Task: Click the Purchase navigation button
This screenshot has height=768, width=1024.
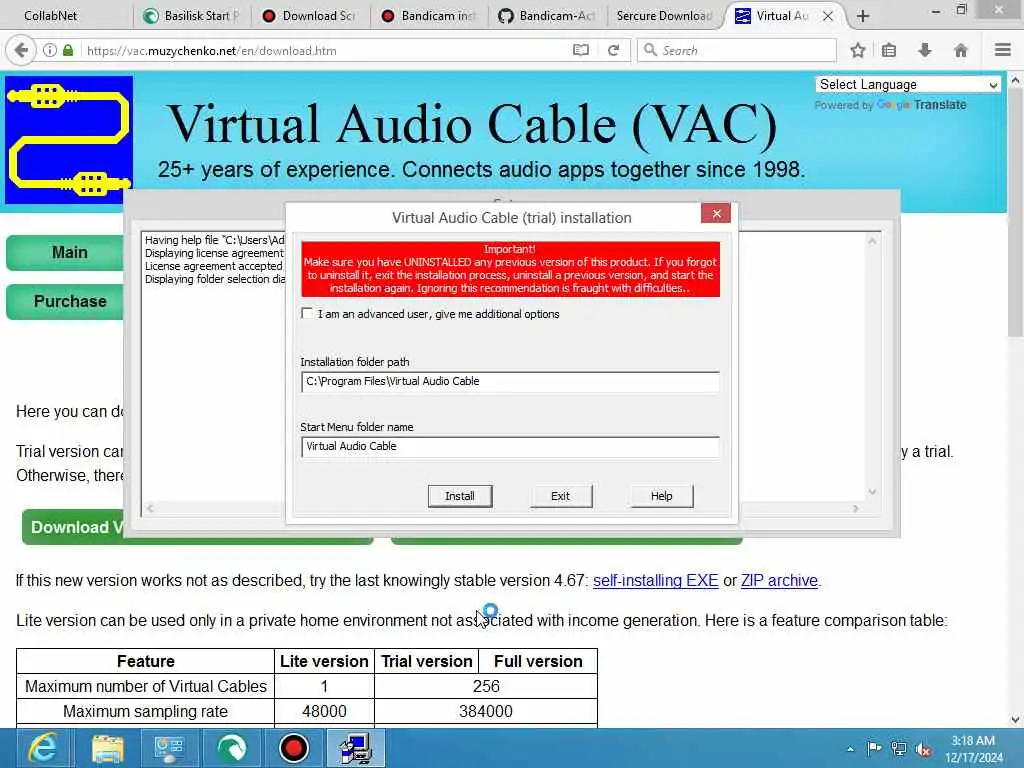Action: 65,302
